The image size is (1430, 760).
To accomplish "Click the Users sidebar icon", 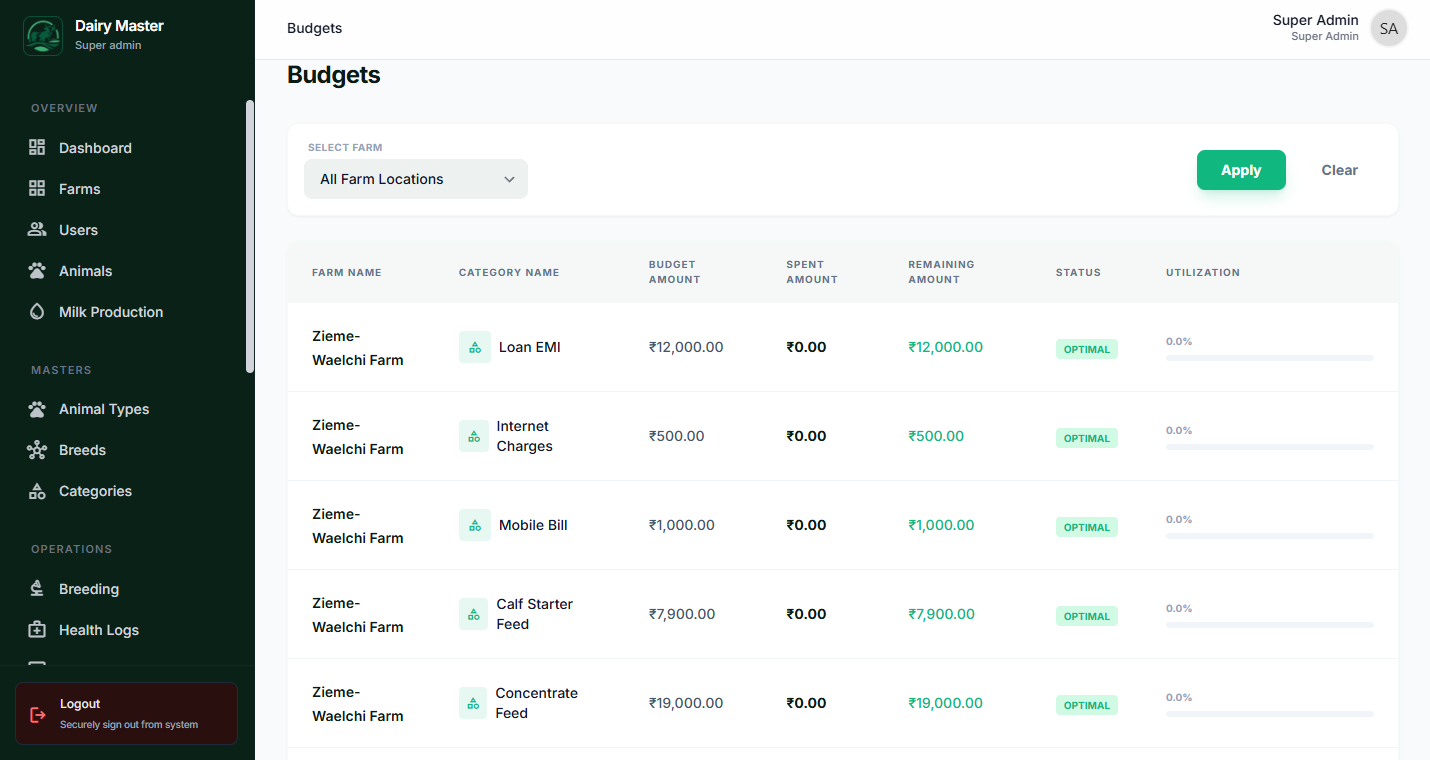I will pos(37,229).
